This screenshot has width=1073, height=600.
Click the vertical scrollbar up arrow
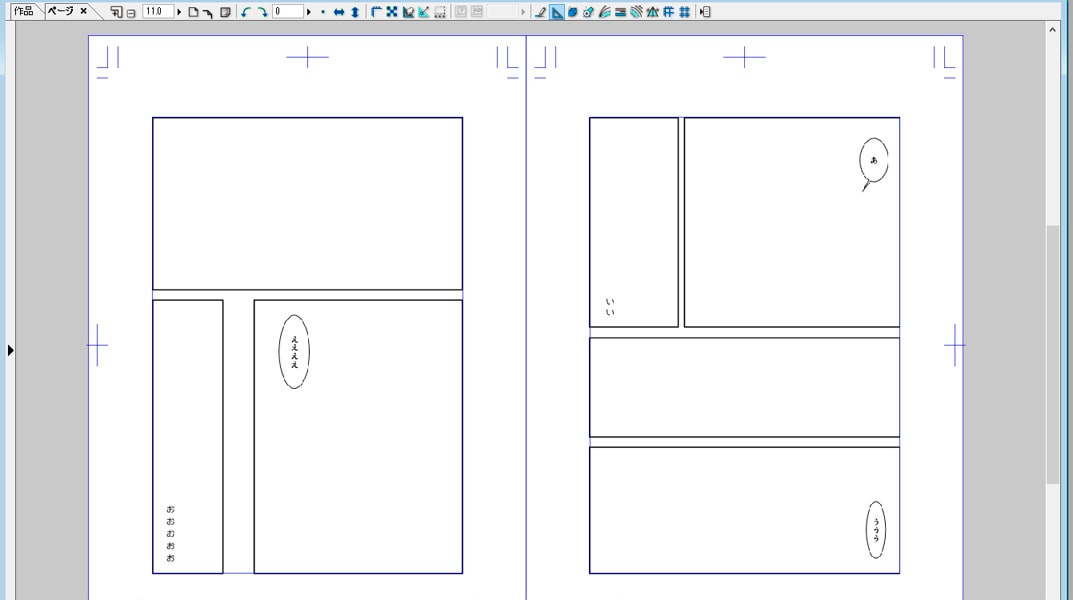click(x=1052, y=29)
